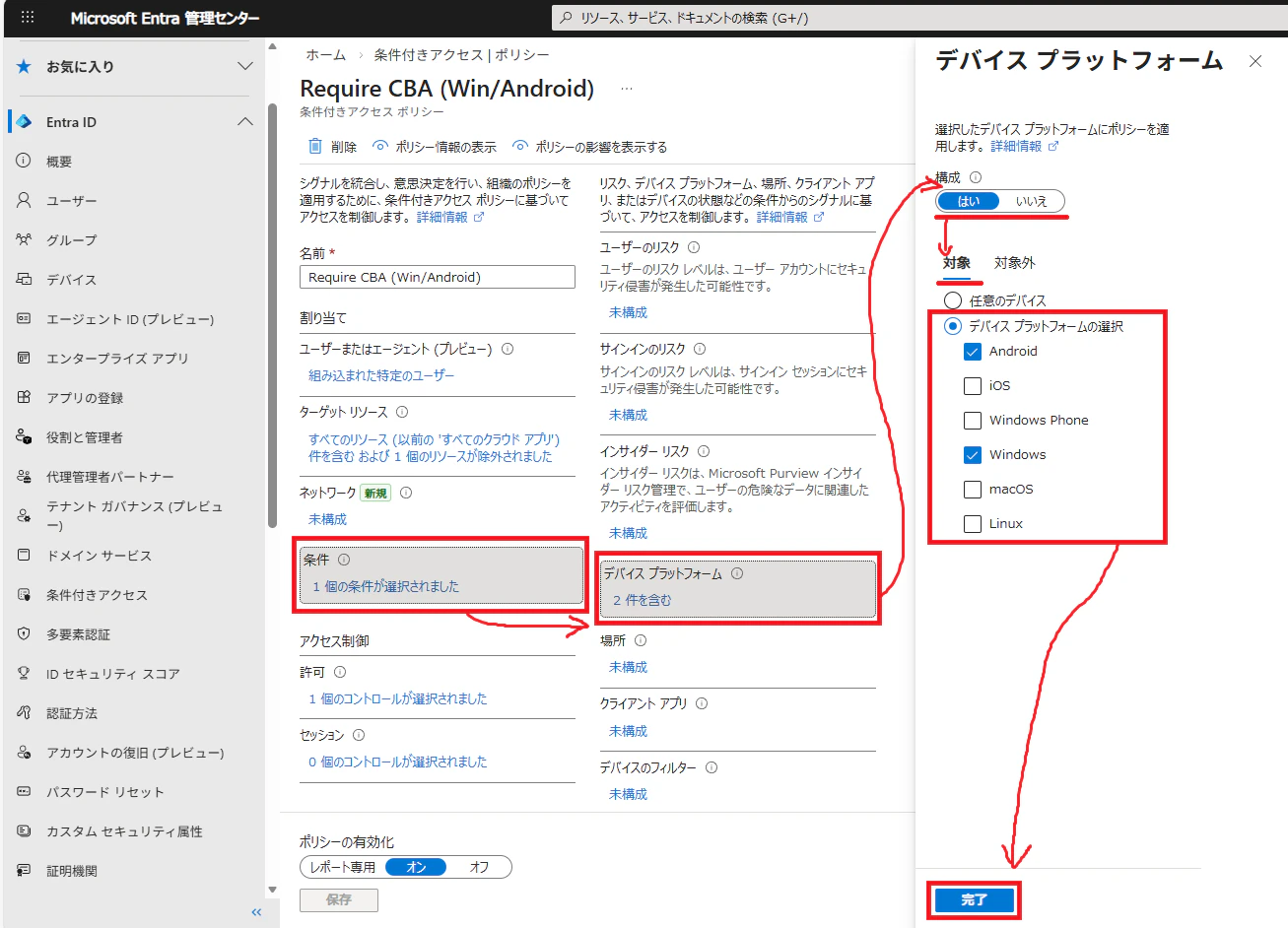The width and height of the screenshot is (1288, 928).
Task: Check the macOS checkbox
Action: click(973, 490)
